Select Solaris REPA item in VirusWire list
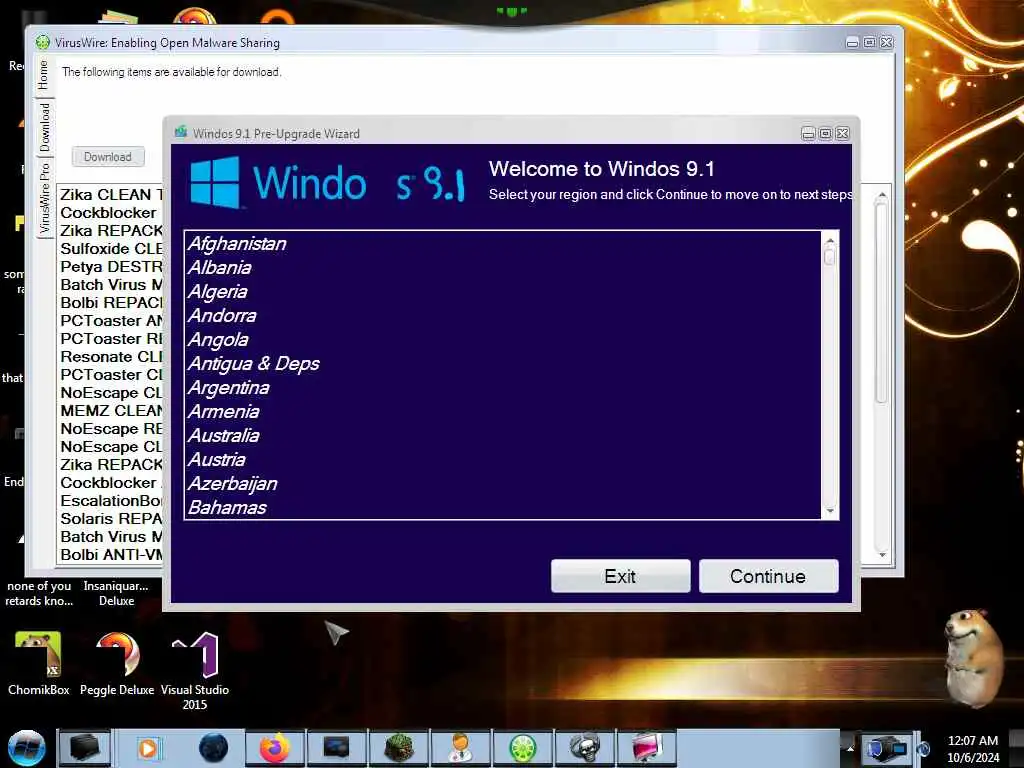This screenshot has height=768, width=1024. coord(110,519)
